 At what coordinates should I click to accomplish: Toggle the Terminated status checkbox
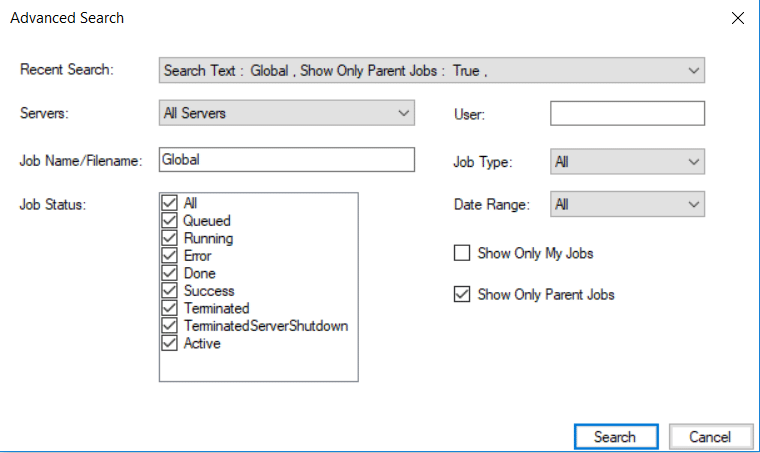[x=169, y=308]
